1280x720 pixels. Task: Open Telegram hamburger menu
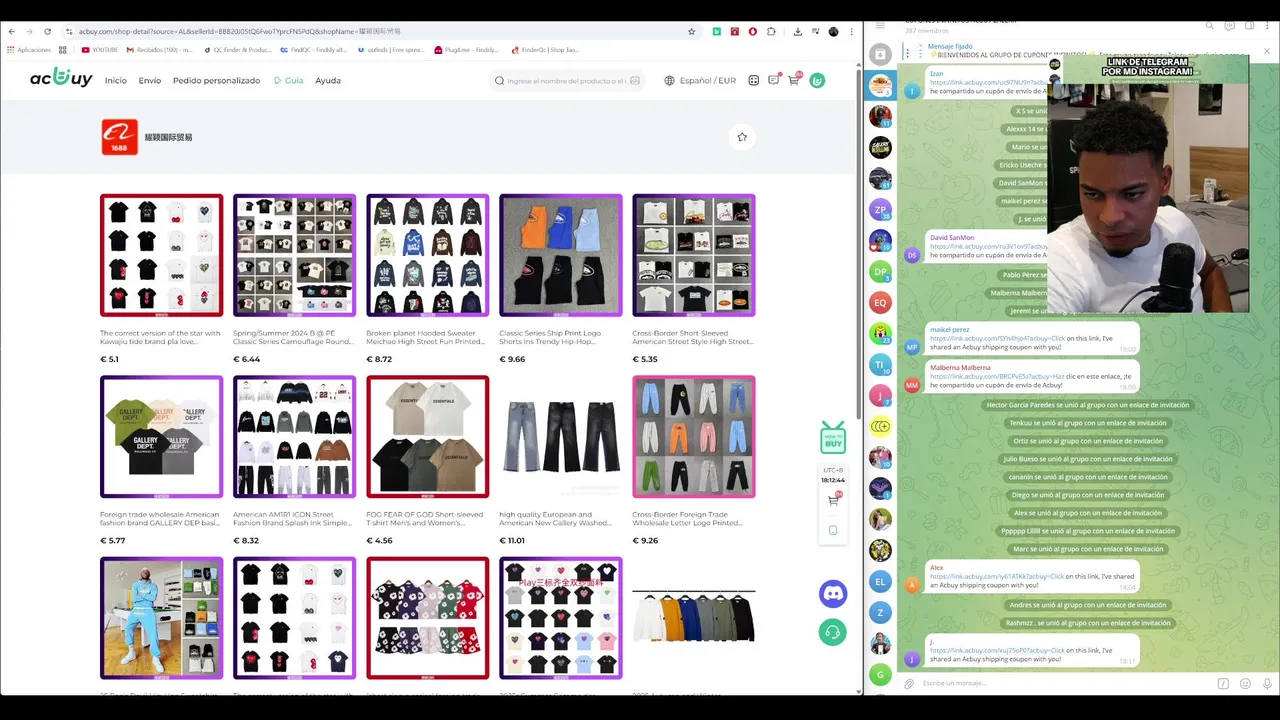pos(880,25)
